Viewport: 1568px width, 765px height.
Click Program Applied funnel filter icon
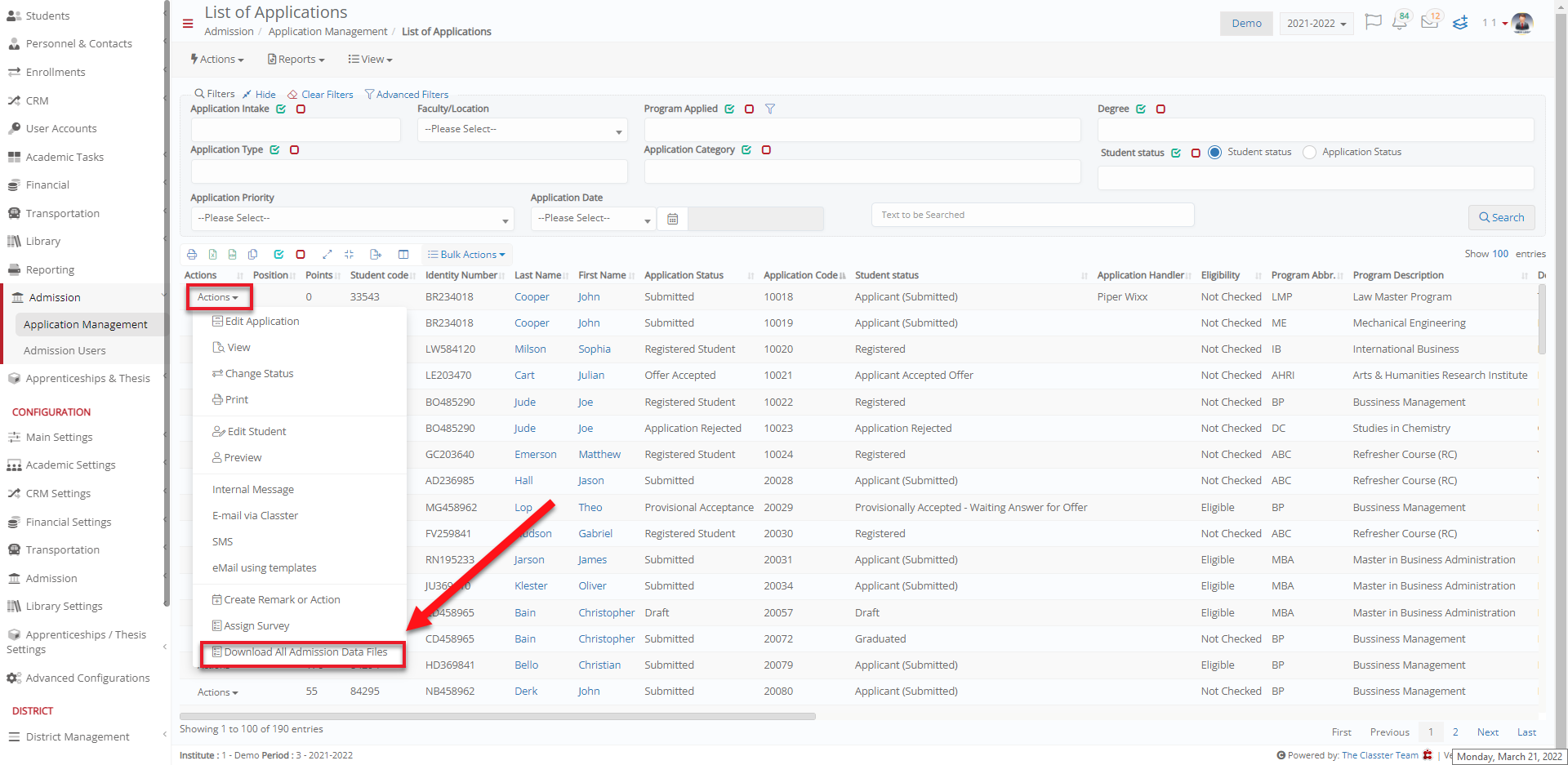pyautogui.click(x=769, y=109)
